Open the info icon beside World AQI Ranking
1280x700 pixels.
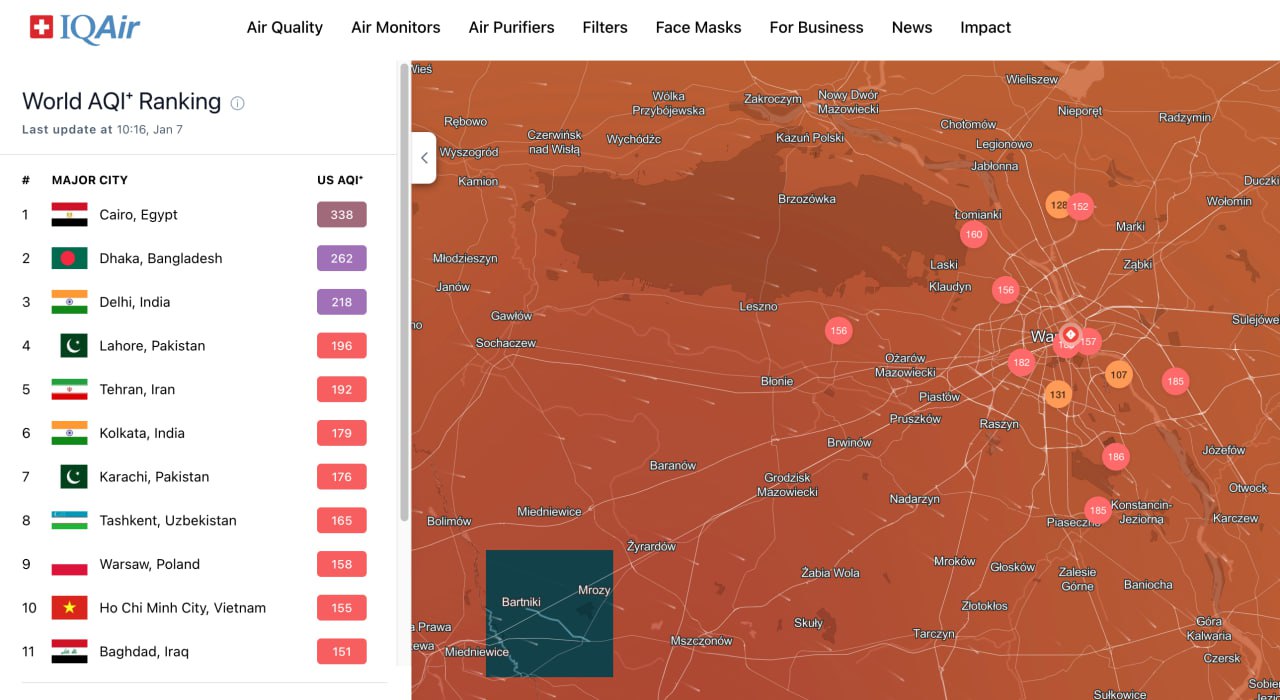coord(237,103)
